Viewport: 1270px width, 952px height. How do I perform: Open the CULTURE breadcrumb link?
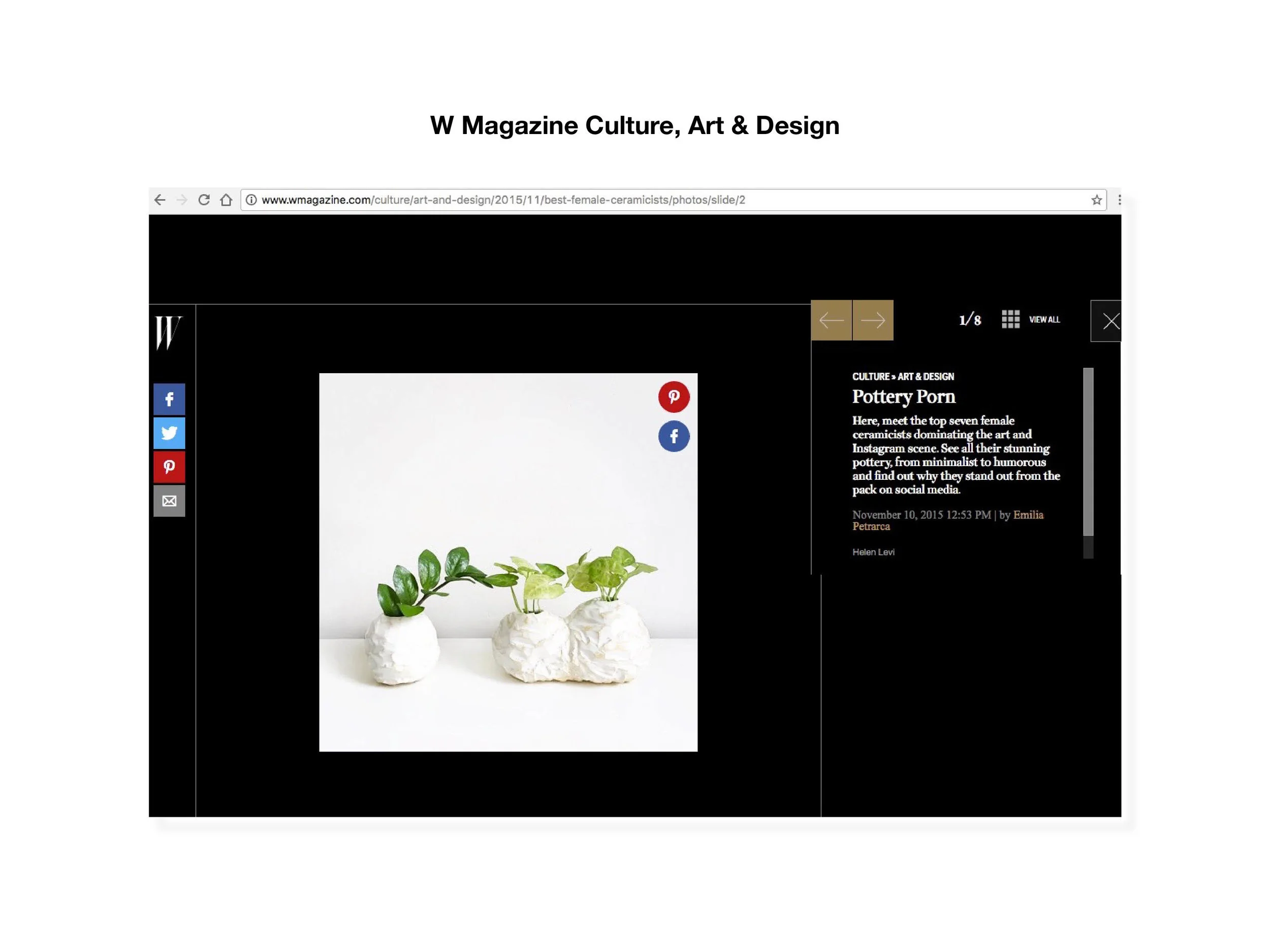(871, 376)
